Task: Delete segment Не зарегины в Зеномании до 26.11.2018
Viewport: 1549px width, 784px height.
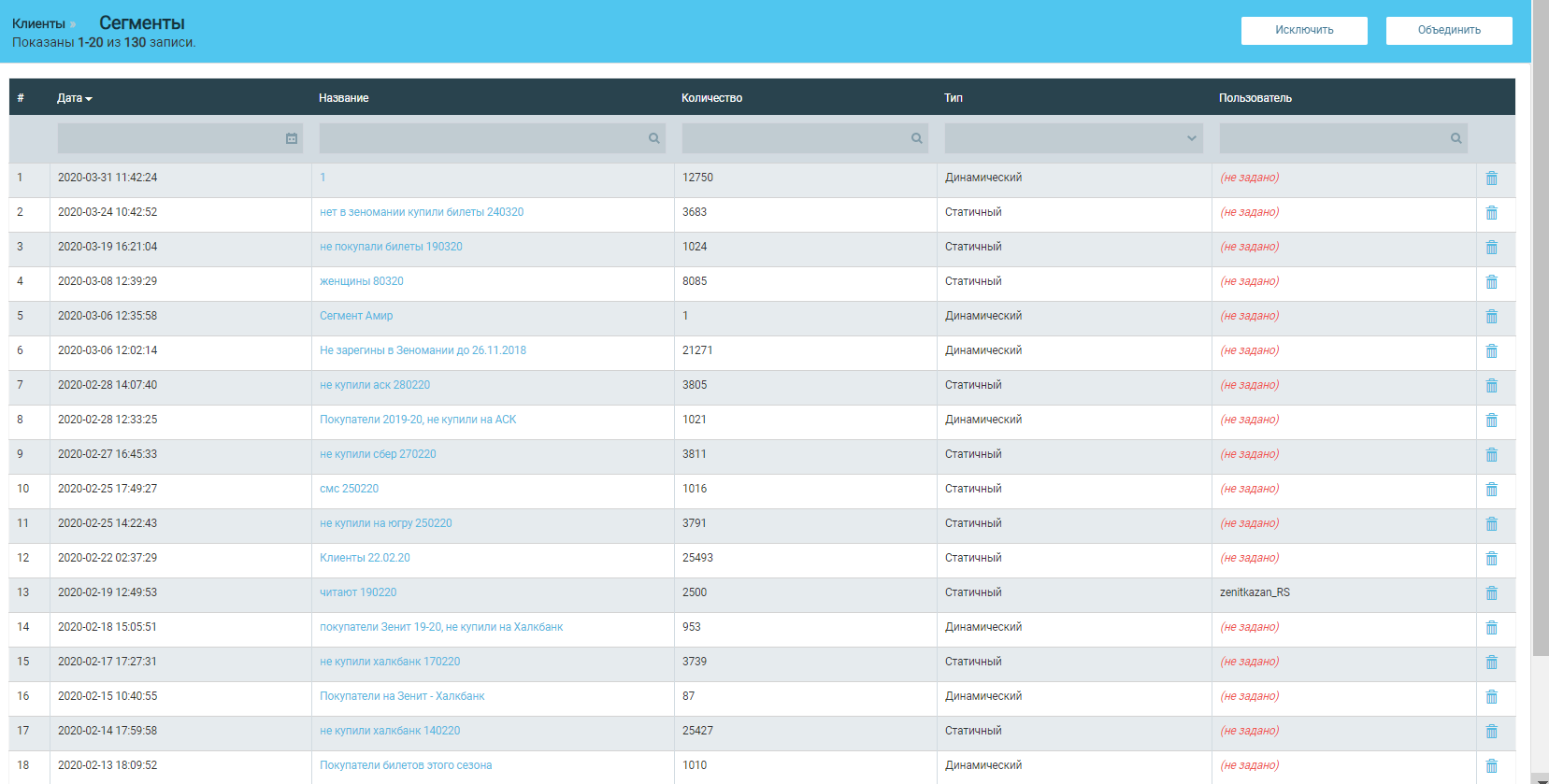Action: pos(1492,350)
